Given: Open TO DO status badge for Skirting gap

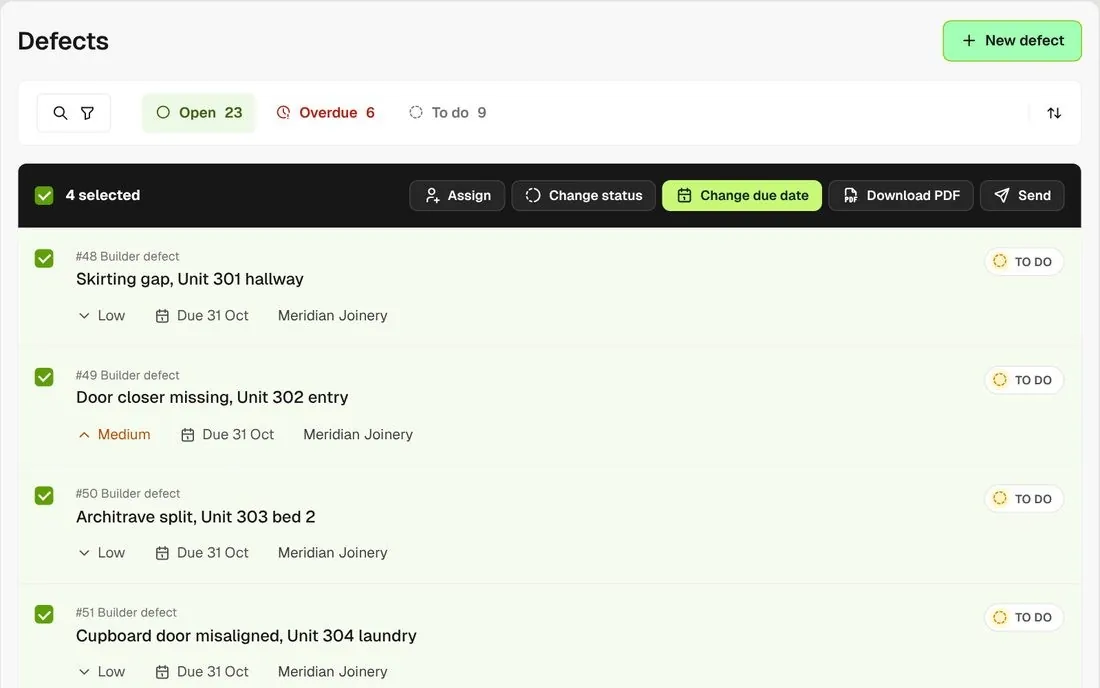Looking at the screenshot, I should [1024, 262].
